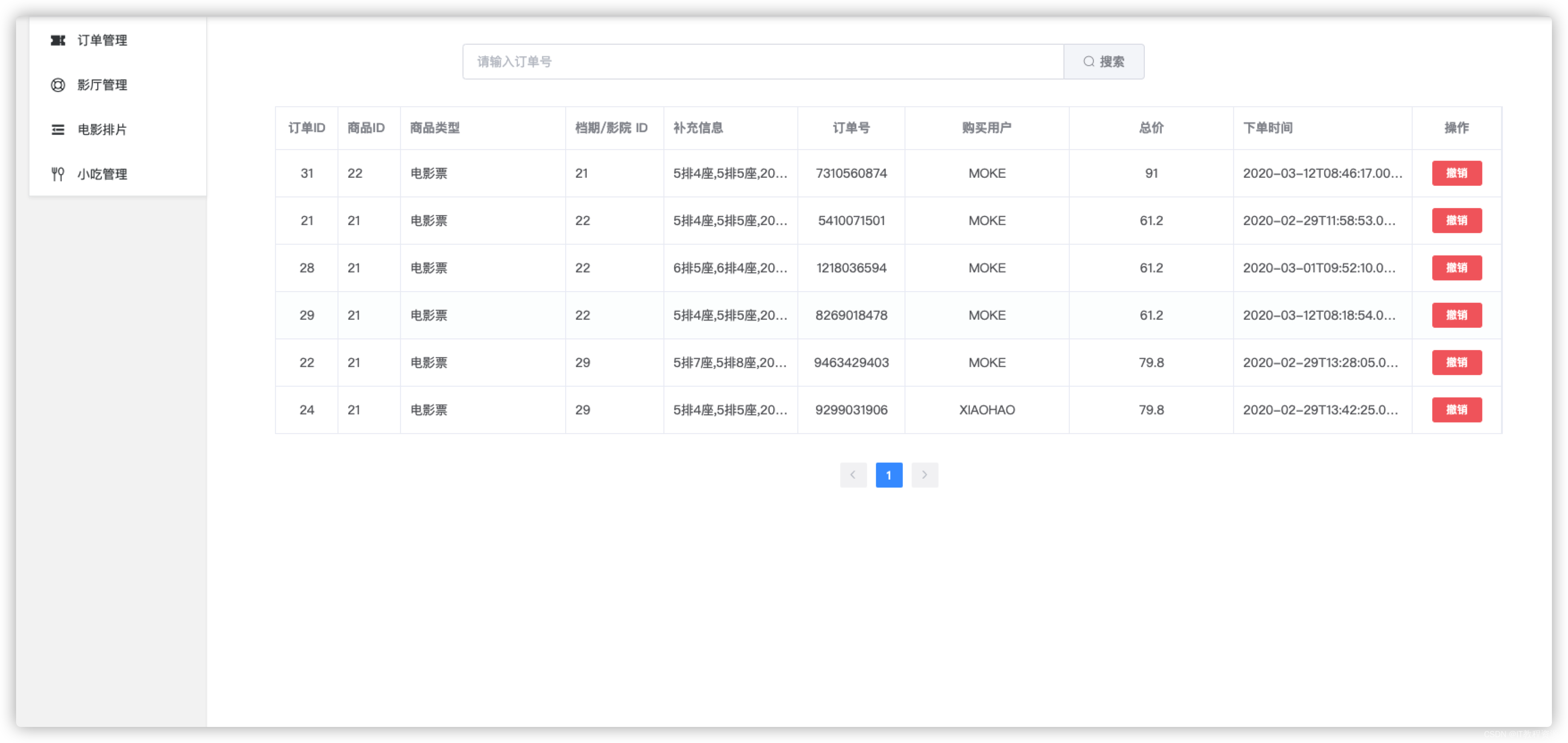
Task: Click the 下单时间 column header
Action: click(x=1268, y=128)
